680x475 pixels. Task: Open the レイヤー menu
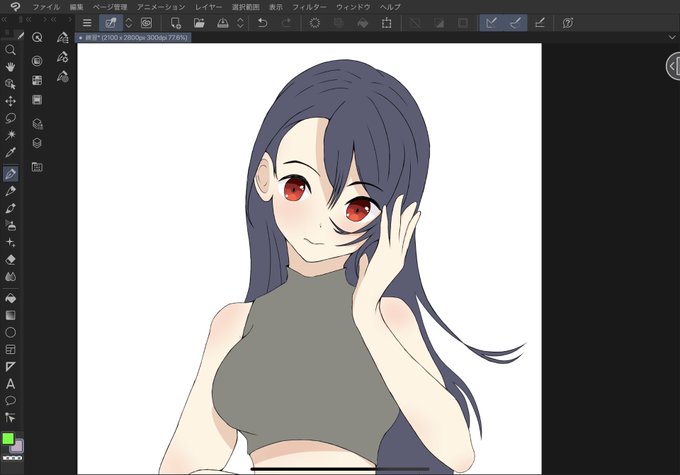coord(209,7)
